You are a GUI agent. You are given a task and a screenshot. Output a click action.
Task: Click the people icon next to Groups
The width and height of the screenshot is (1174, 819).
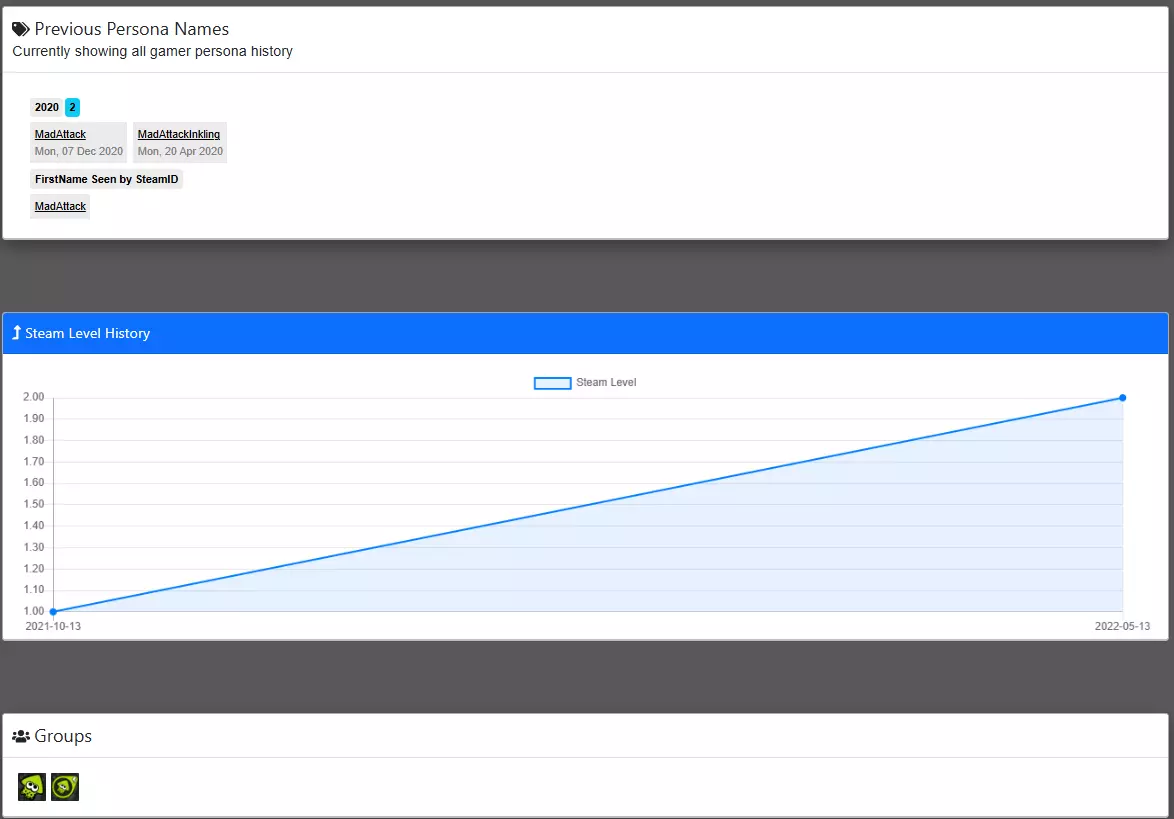[x=21, y=736]
